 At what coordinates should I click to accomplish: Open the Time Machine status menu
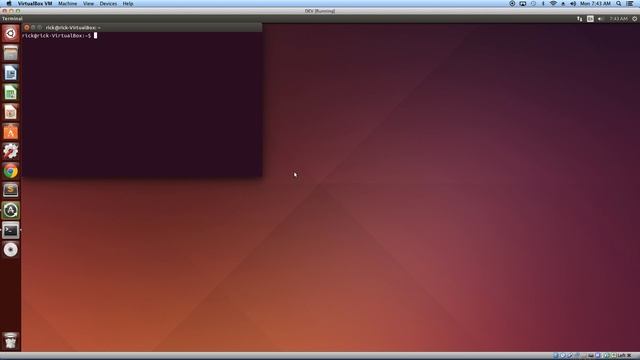533,3
